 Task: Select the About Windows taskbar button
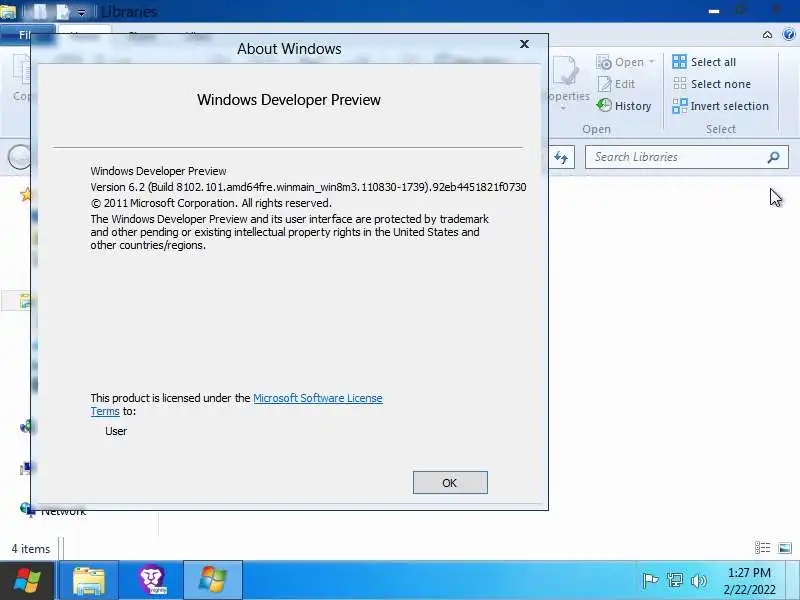click(213, 581)
